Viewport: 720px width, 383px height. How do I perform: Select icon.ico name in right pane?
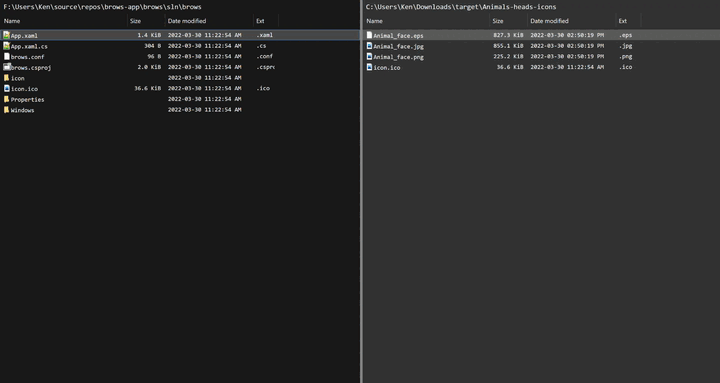click(387, 68)
